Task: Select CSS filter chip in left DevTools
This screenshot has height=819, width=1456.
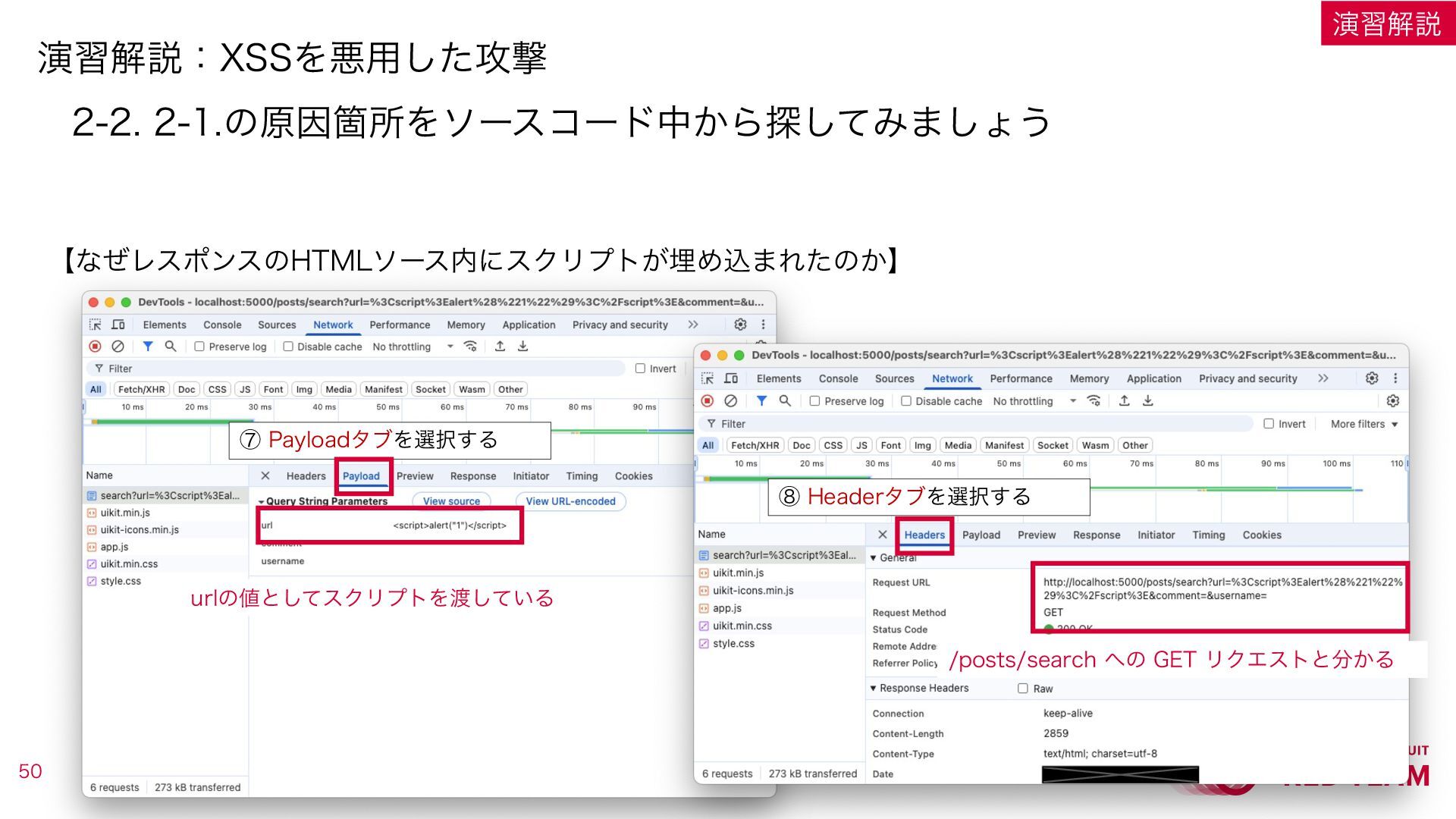Action: click(x=217, y=389)
